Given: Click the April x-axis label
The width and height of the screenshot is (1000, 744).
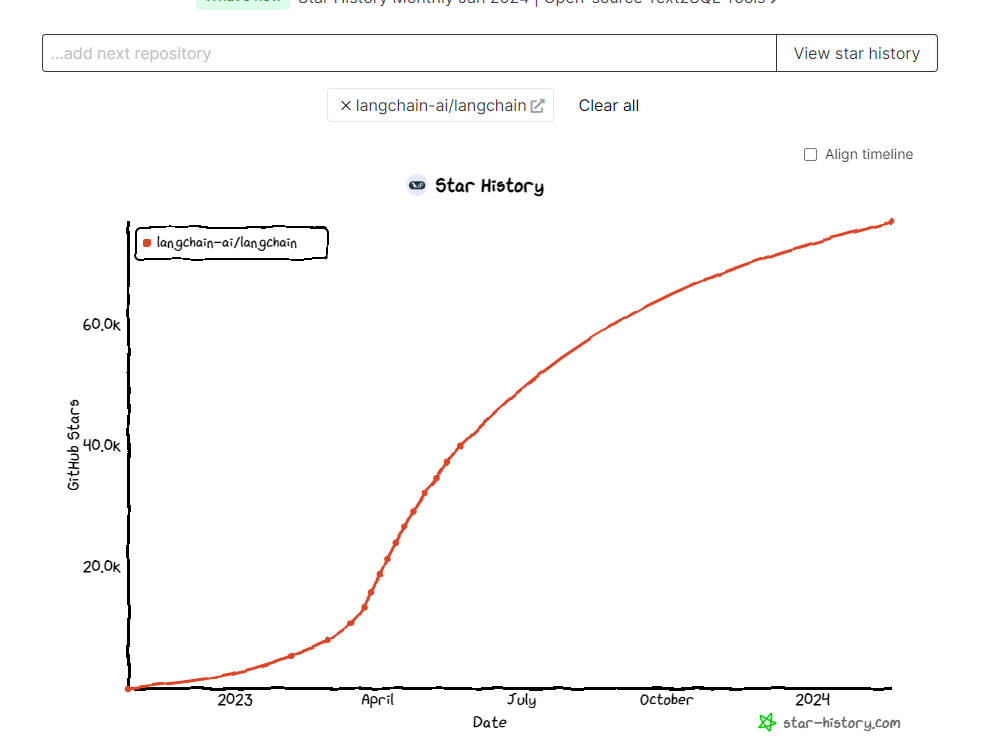Looking at the screenshot, I should pos(378,700).
